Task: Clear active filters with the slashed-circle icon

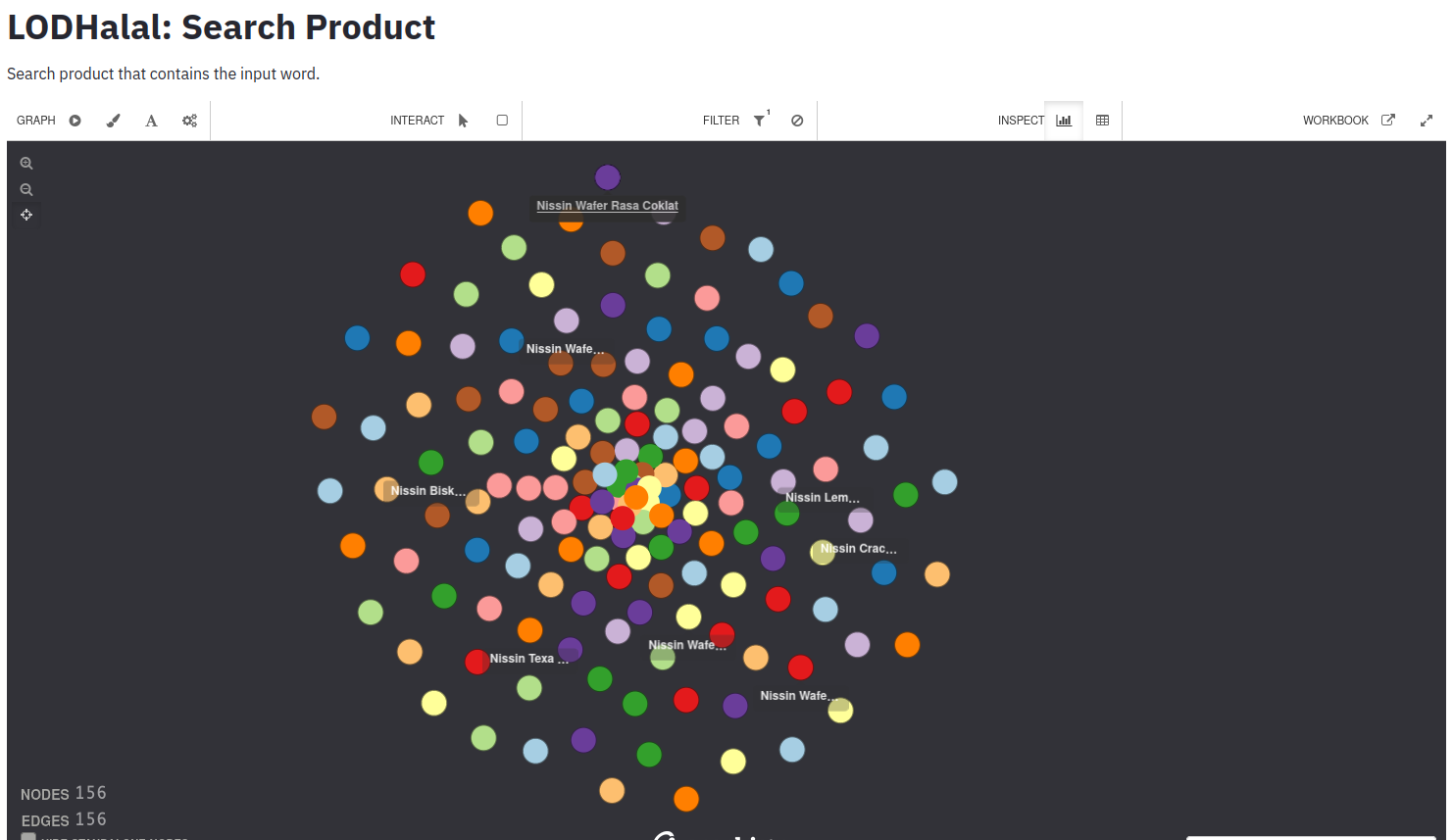Action: 796,120
